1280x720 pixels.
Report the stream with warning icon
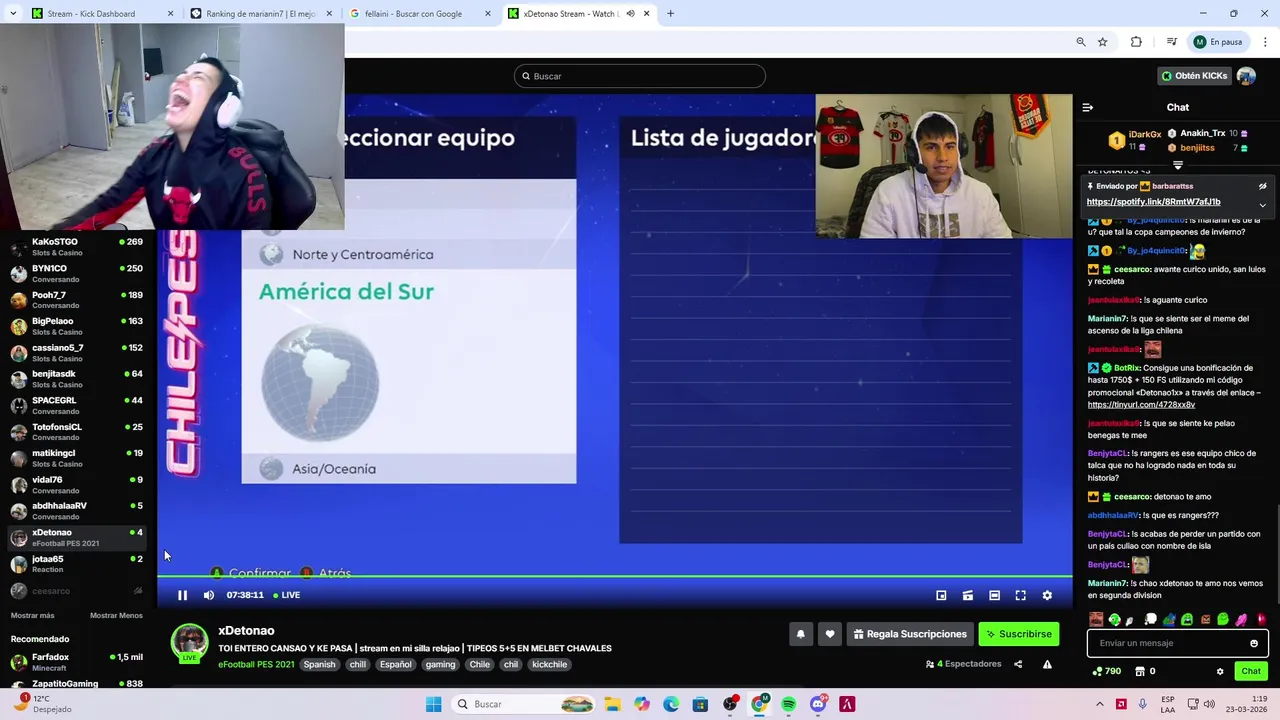click(x=1047, y=664)
